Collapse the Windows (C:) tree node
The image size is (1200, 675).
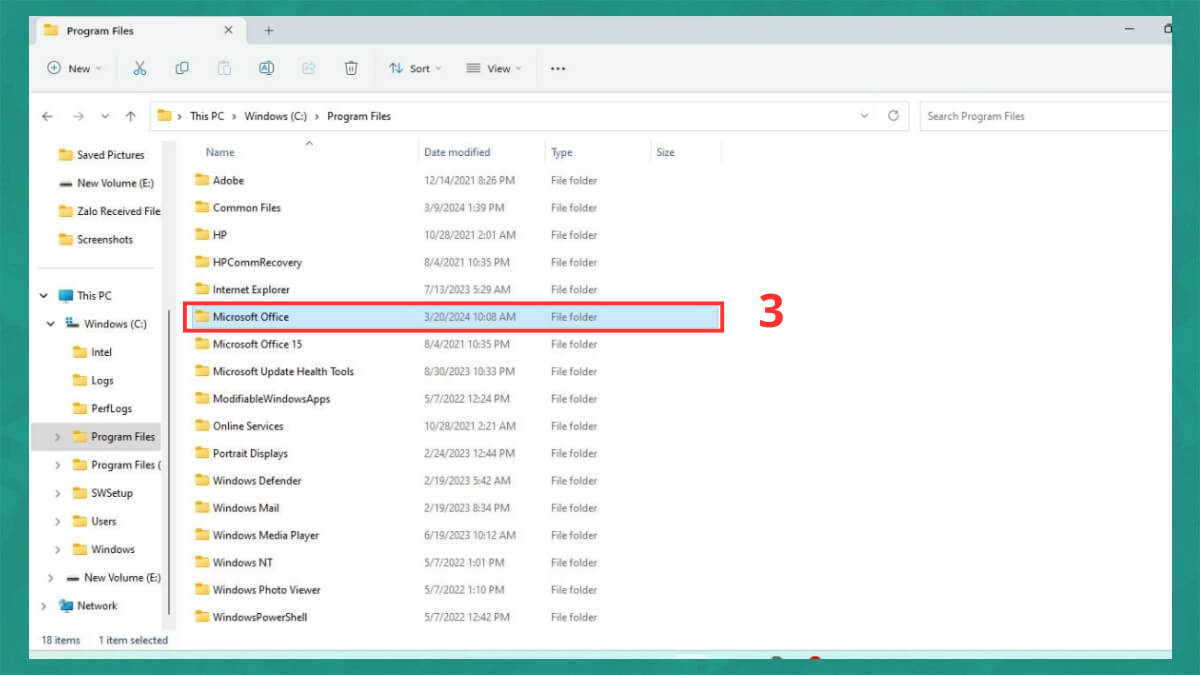[50, 324]
